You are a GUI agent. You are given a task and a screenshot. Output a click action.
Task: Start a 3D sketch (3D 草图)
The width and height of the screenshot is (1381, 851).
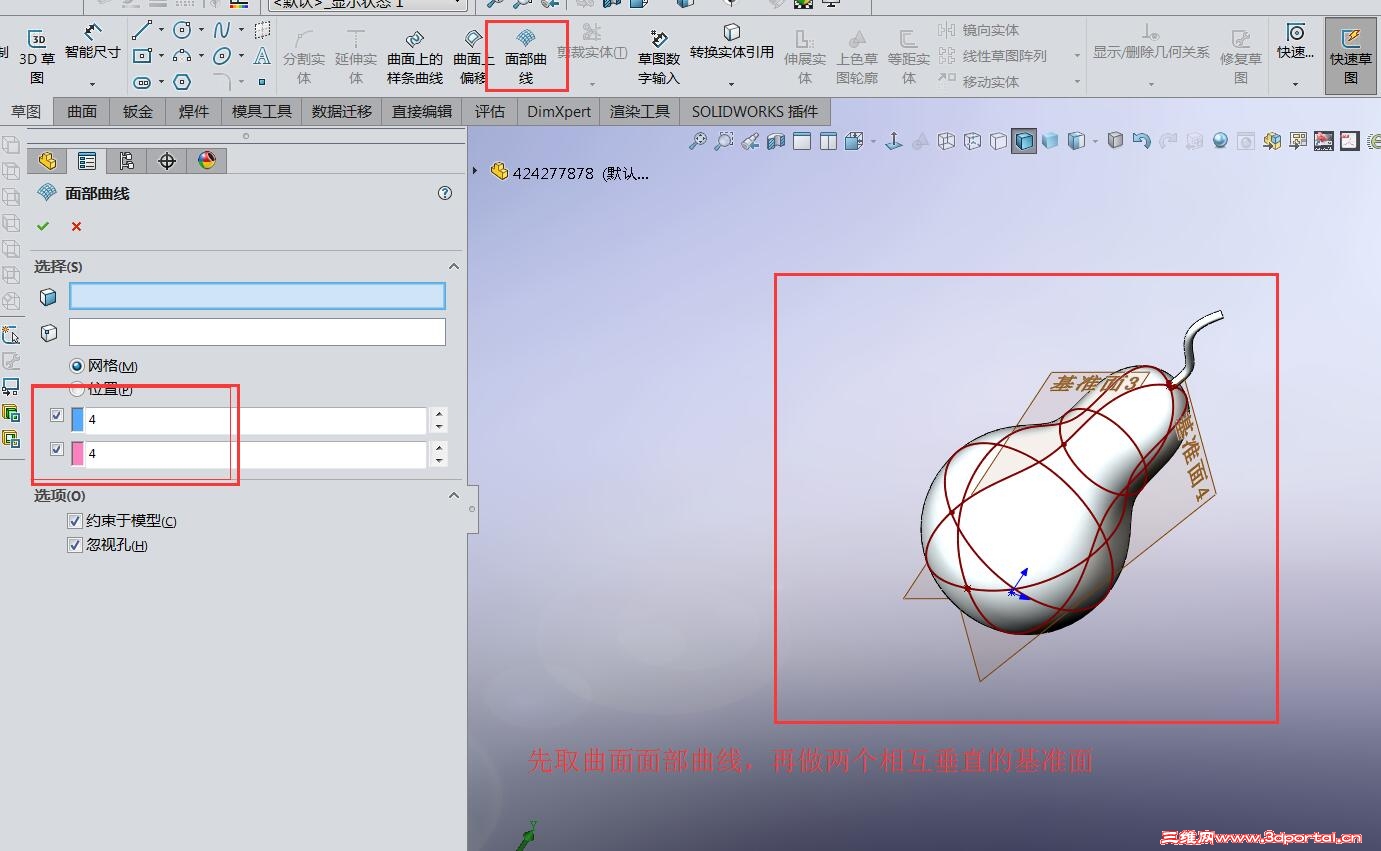[37, 57]
